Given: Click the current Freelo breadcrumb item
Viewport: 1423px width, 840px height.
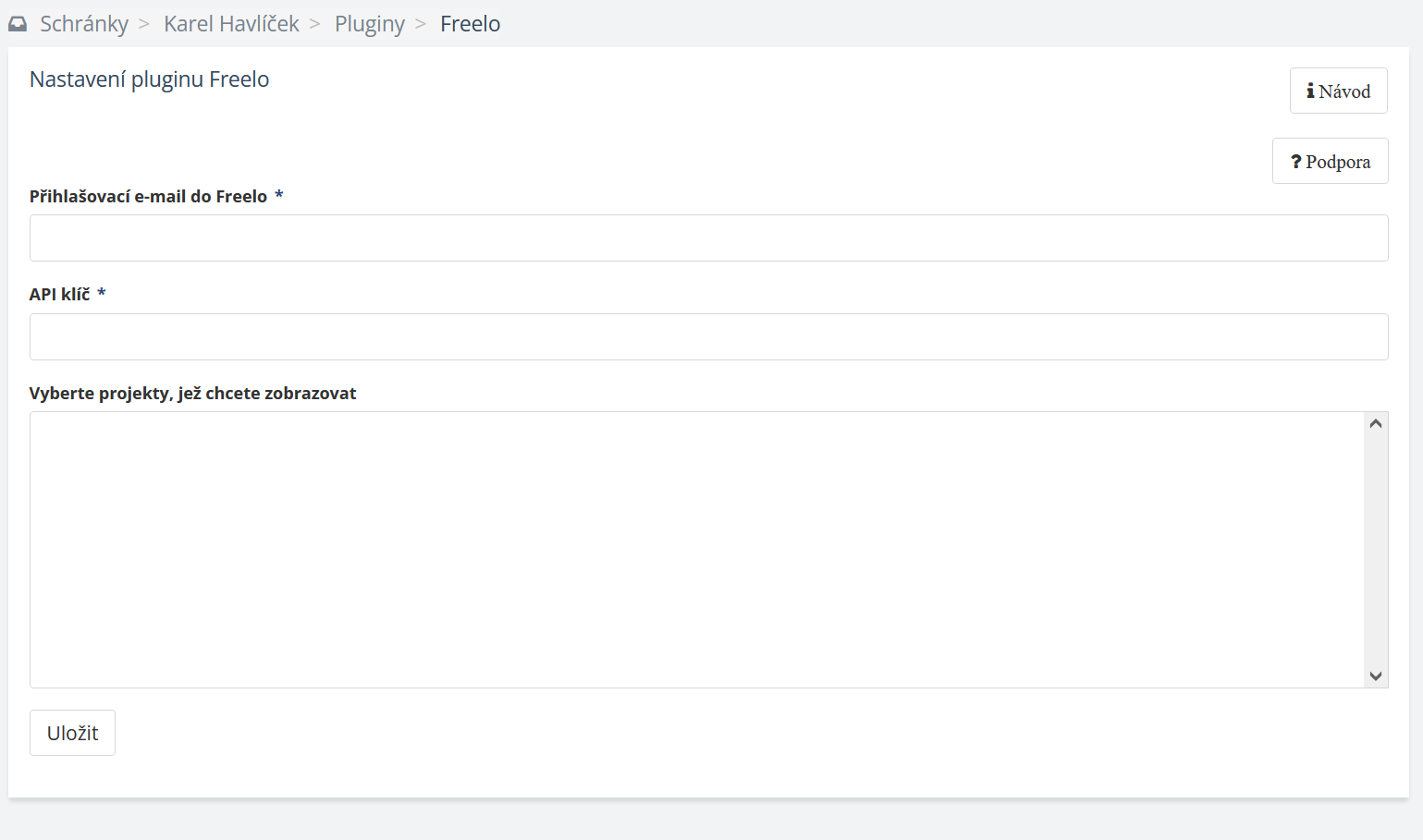Looking at the screenshot, I should (470, 24).
